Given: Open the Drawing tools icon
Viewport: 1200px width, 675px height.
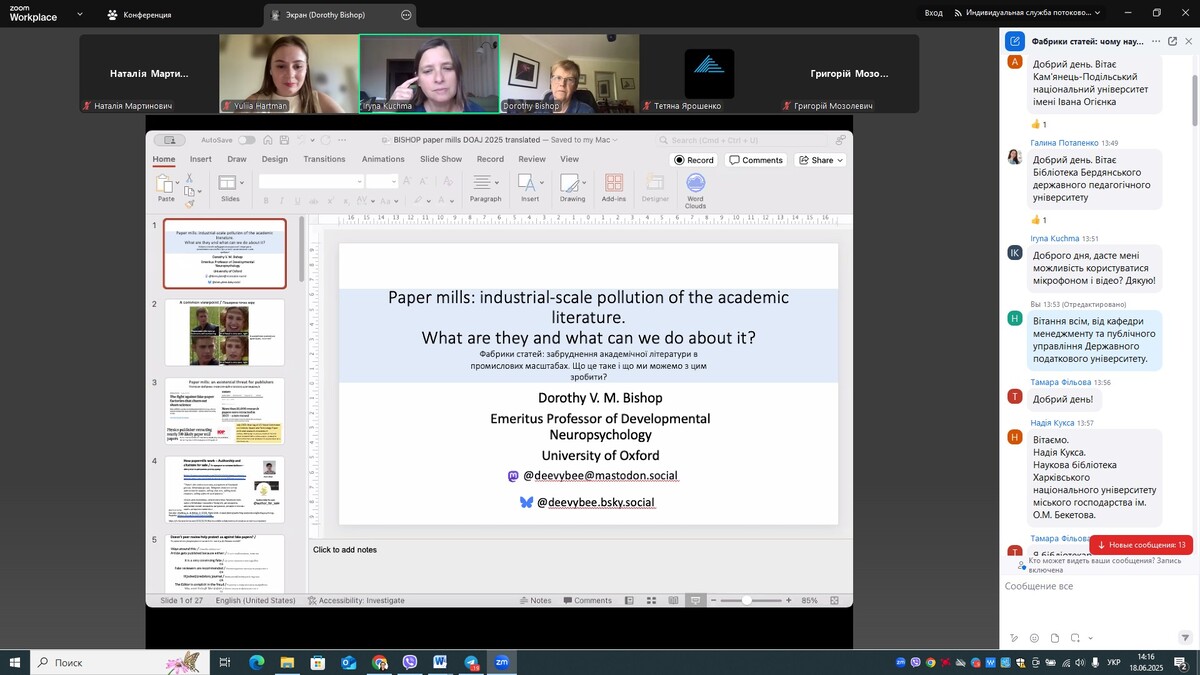Looking at the screenshot, I should 569,182.
